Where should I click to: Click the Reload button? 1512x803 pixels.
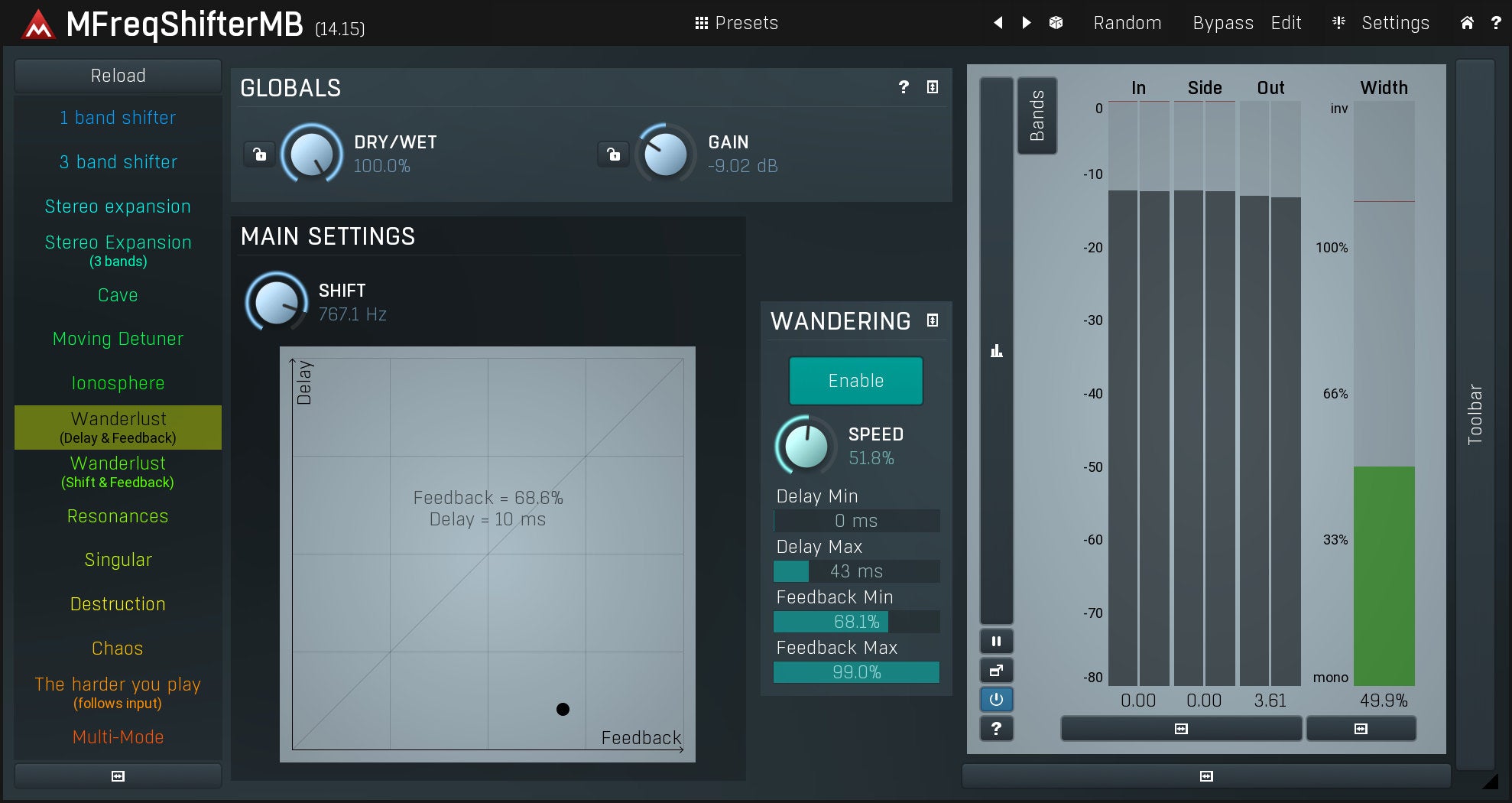tap(118, 76)
